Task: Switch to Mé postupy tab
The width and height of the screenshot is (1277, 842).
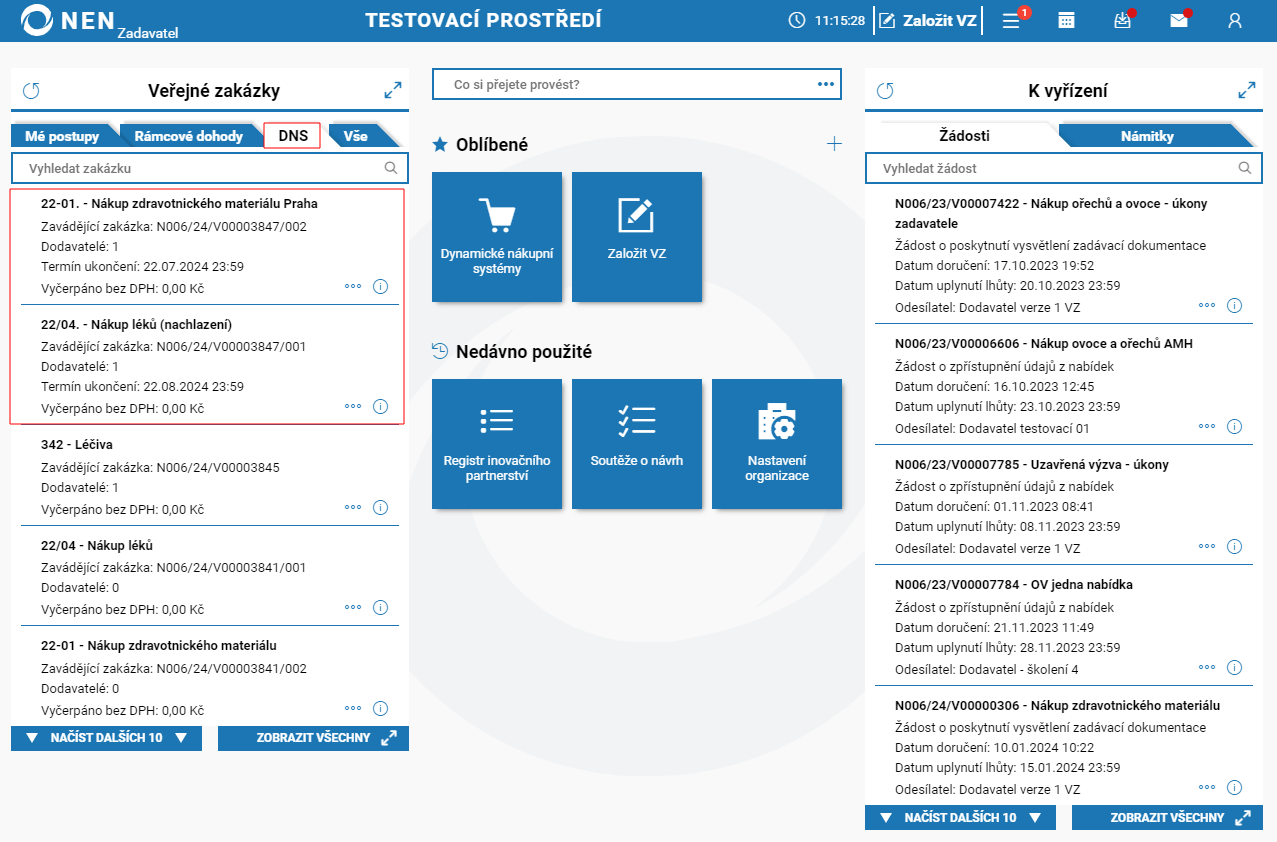Action: point(62,136)
